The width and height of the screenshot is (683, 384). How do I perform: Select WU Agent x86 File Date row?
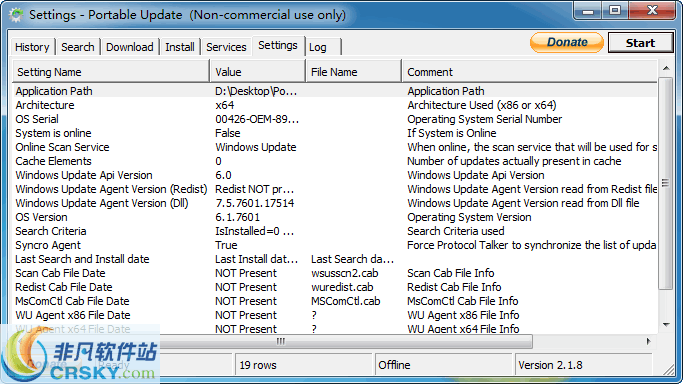pos(335,315)
